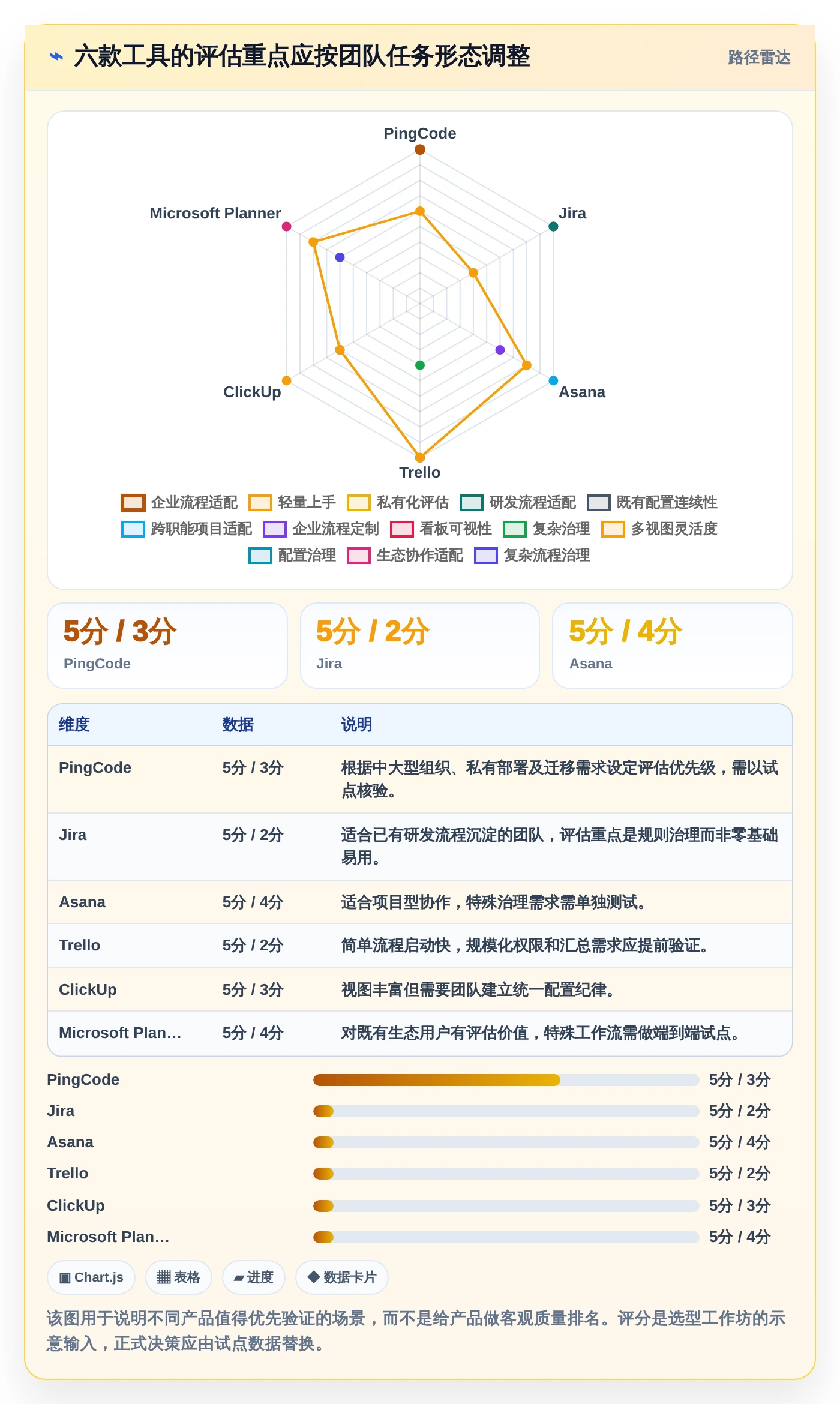
Task: Click the blue data point at Asana axis
Action: click(x=553, y=380)
